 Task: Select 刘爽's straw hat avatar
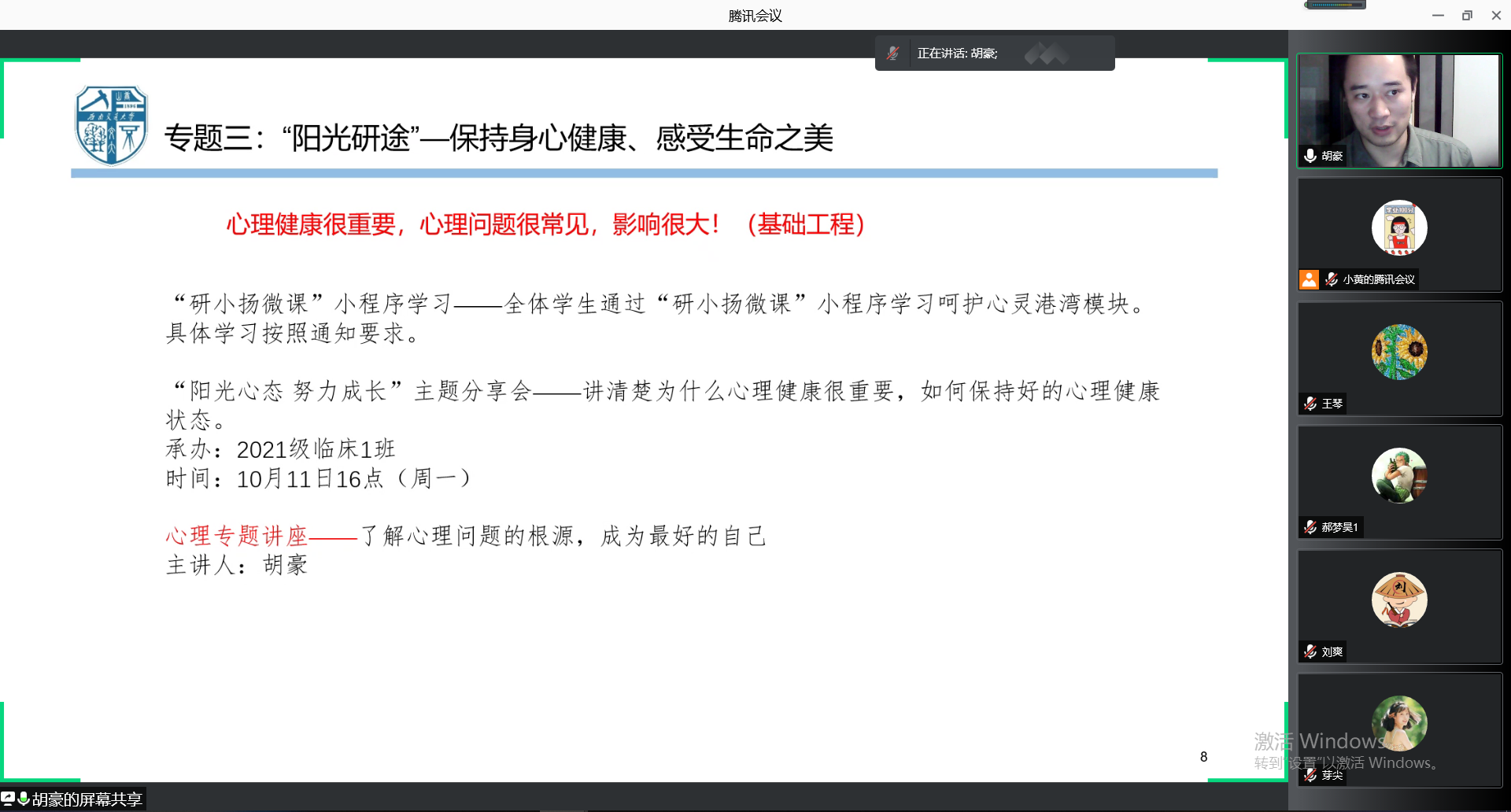tap(1399, 600)
